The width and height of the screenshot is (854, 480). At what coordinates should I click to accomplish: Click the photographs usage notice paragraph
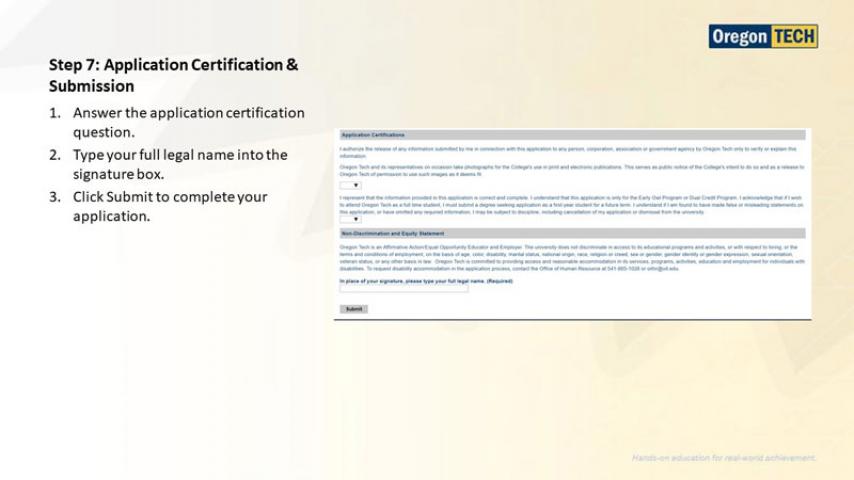click(570, 172)
